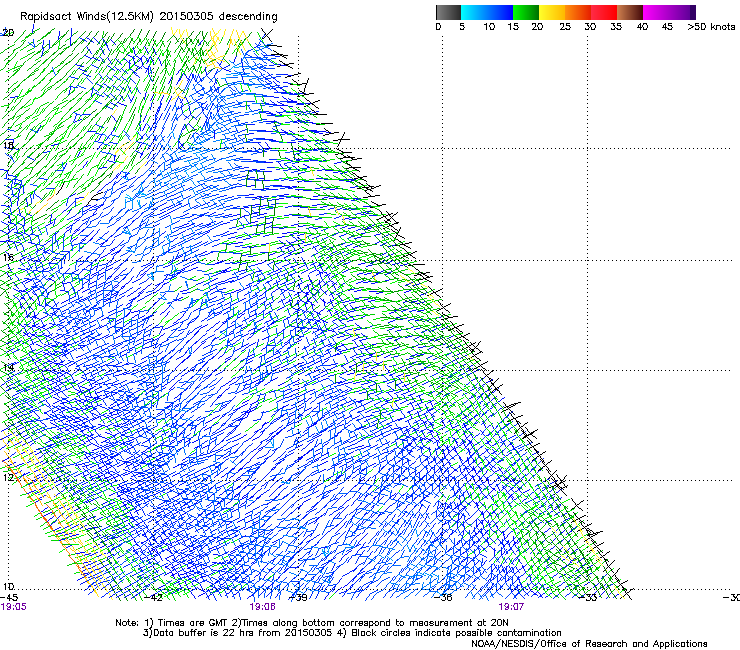Click the latitude label 16
This screenshot has width=740, height=650.
pos(8,257)
